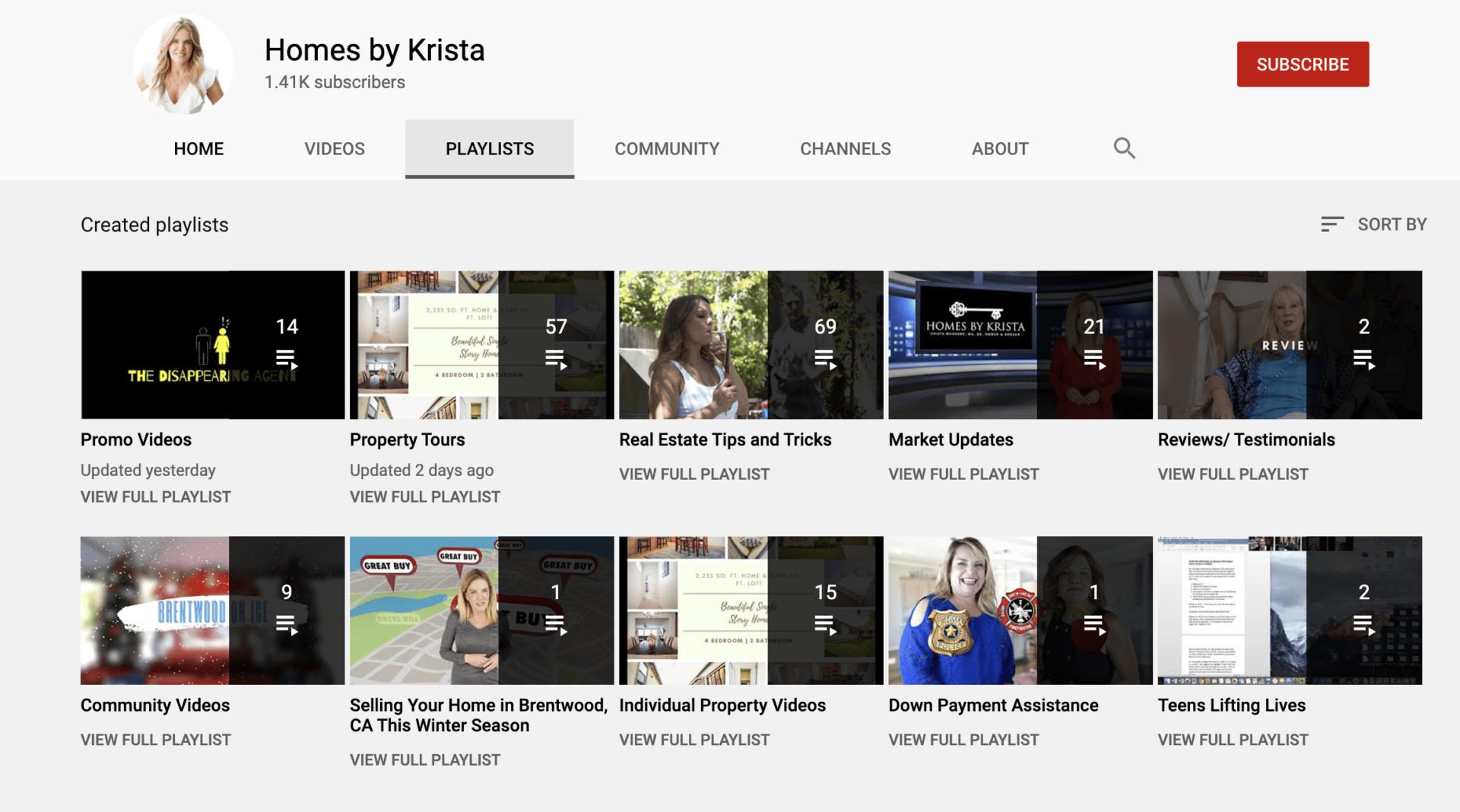Image resolution: width=1460 pixels, height=812 pixels.
Task: Go to the About tab
Action: point(1000,149)
